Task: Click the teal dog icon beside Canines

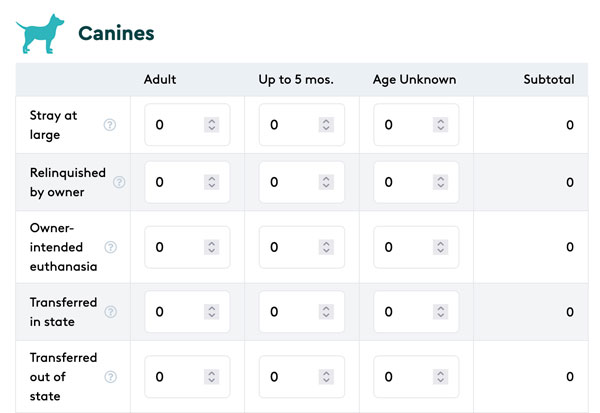Action: [40, 34]
